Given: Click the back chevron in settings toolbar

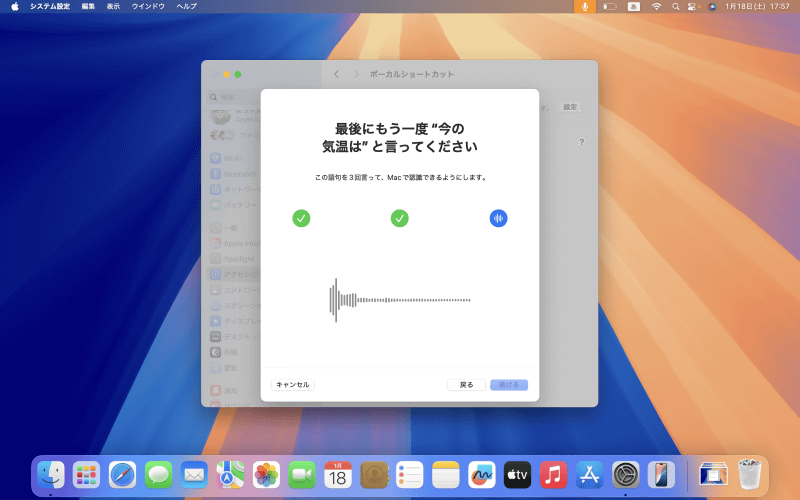Looking at the screenshot, I should (336, 74).
